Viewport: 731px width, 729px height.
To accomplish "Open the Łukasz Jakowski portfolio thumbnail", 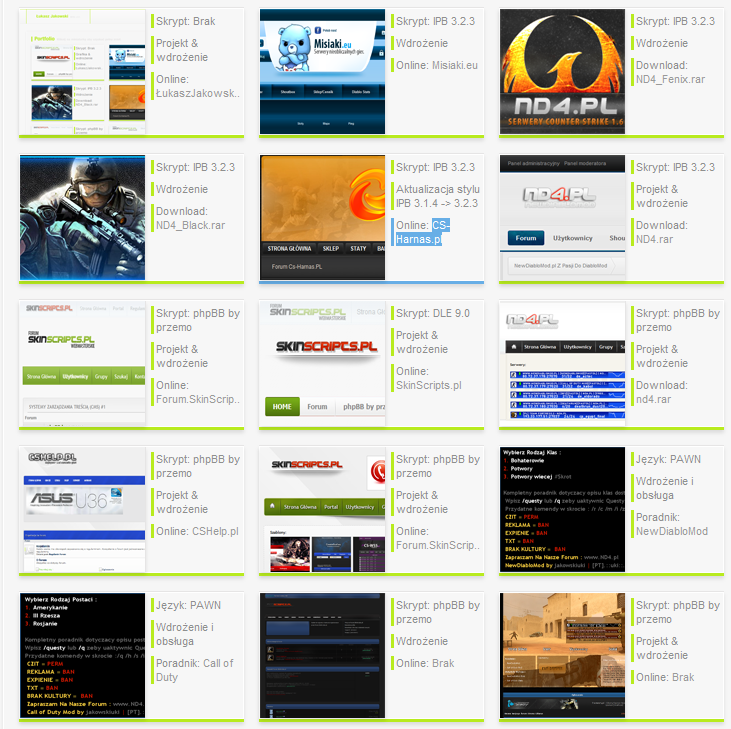I will [x=83, y=71].
